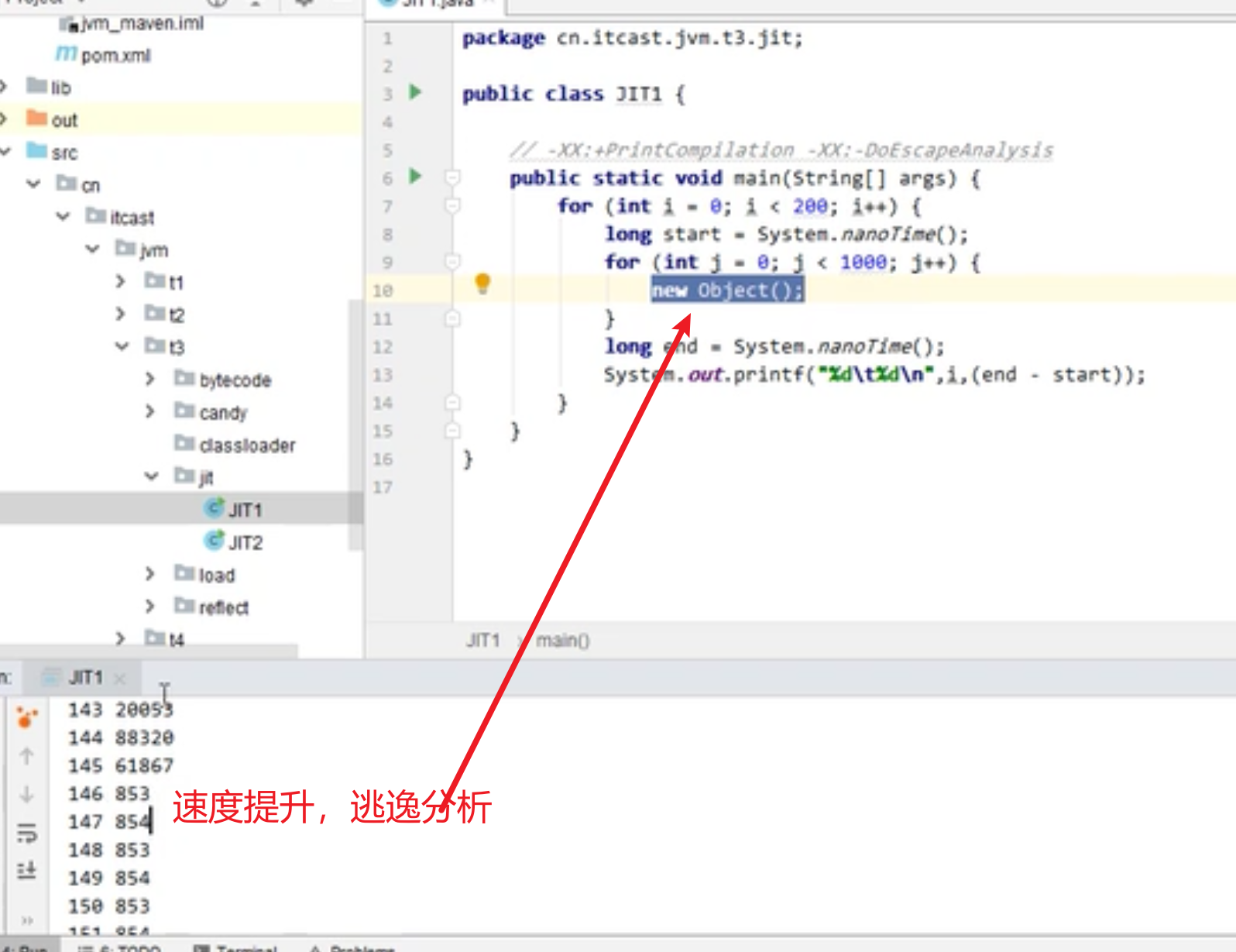The image size is (1236, 952).
Task: Click the orange out folder icon
Action: coord(36,118)
